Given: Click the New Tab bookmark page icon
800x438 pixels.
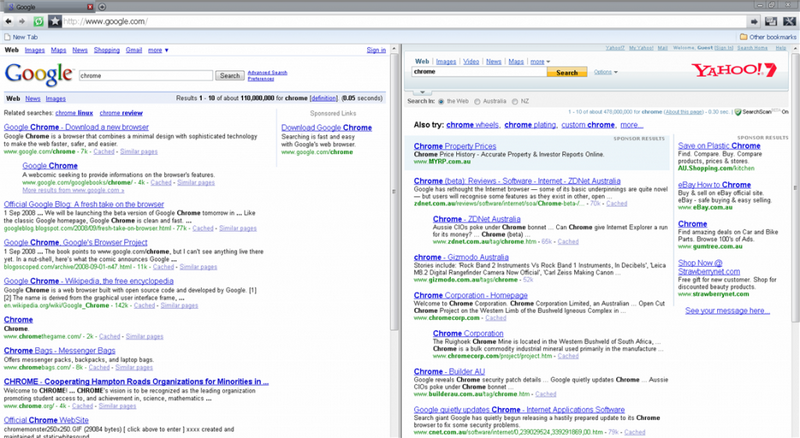Looking at the screenshot, I should click(x=7, y=37).
